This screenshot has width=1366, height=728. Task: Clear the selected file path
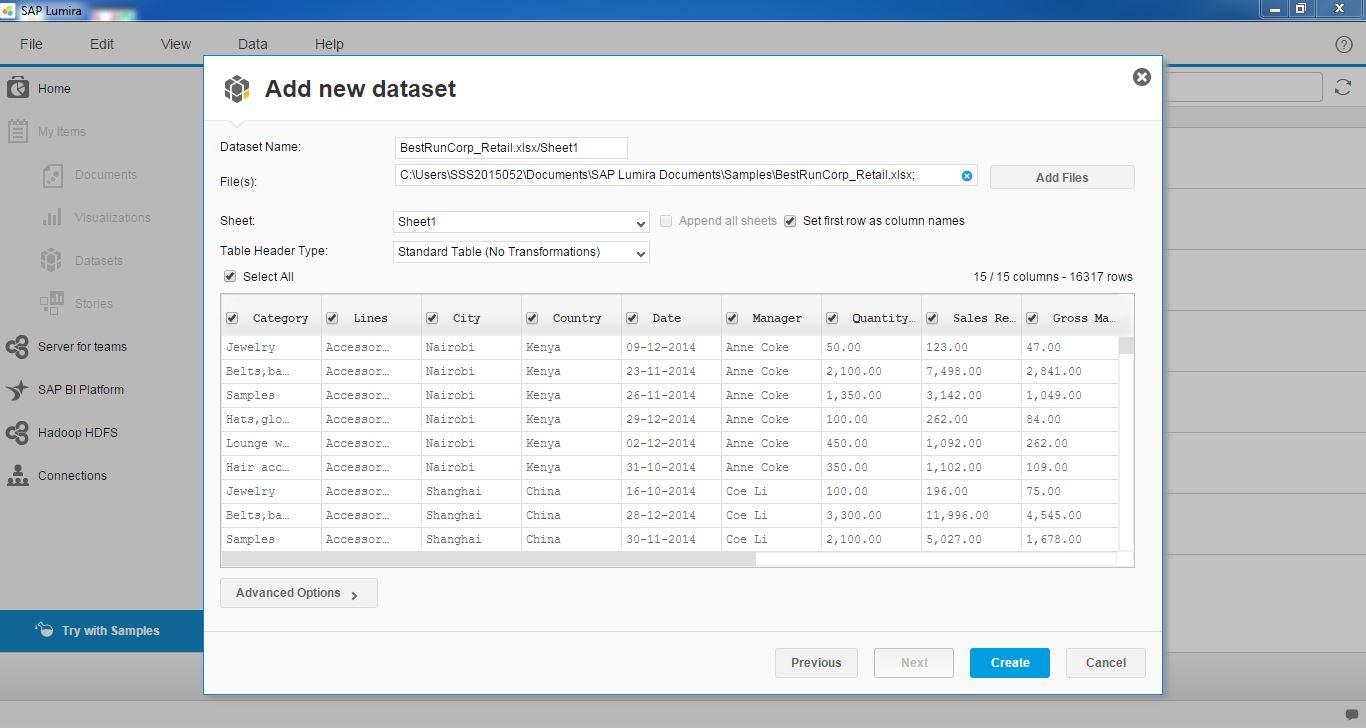point(967,176)
